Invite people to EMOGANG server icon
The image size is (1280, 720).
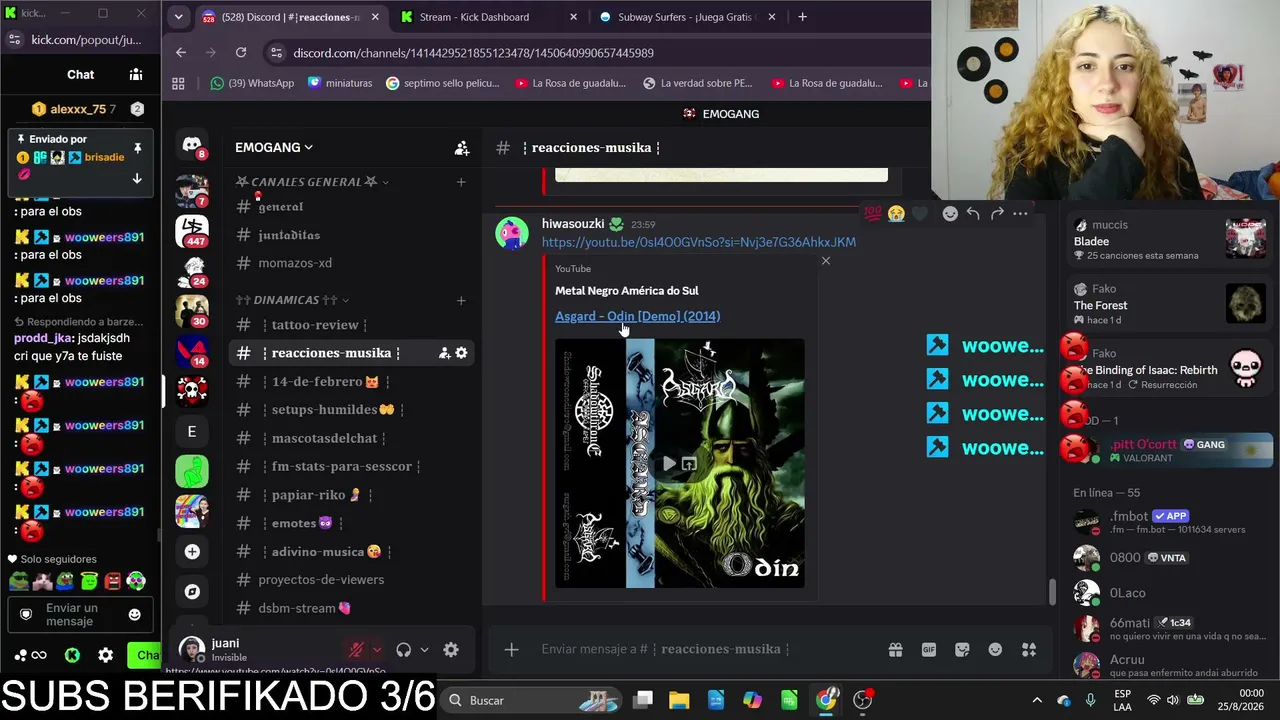(x=462, y=148)
